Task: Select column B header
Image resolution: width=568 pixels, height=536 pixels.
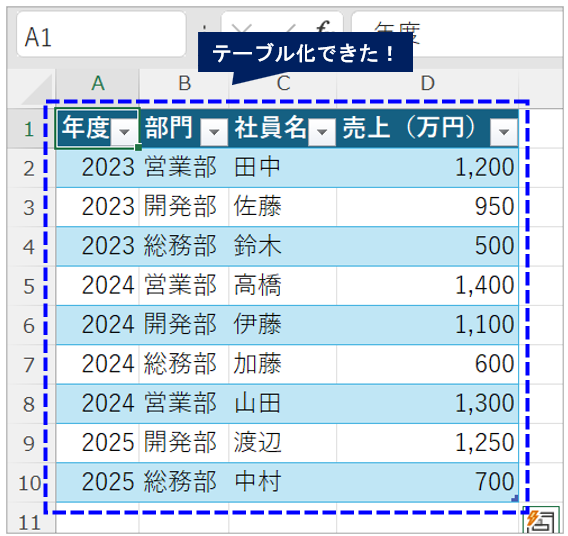Action: click(184, 83)
